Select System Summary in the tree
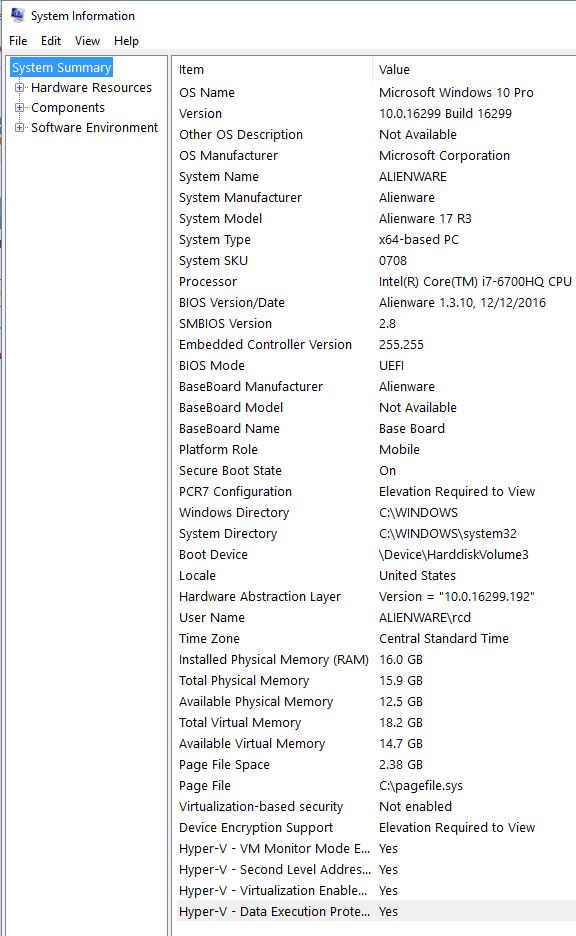 pos(61,67)
